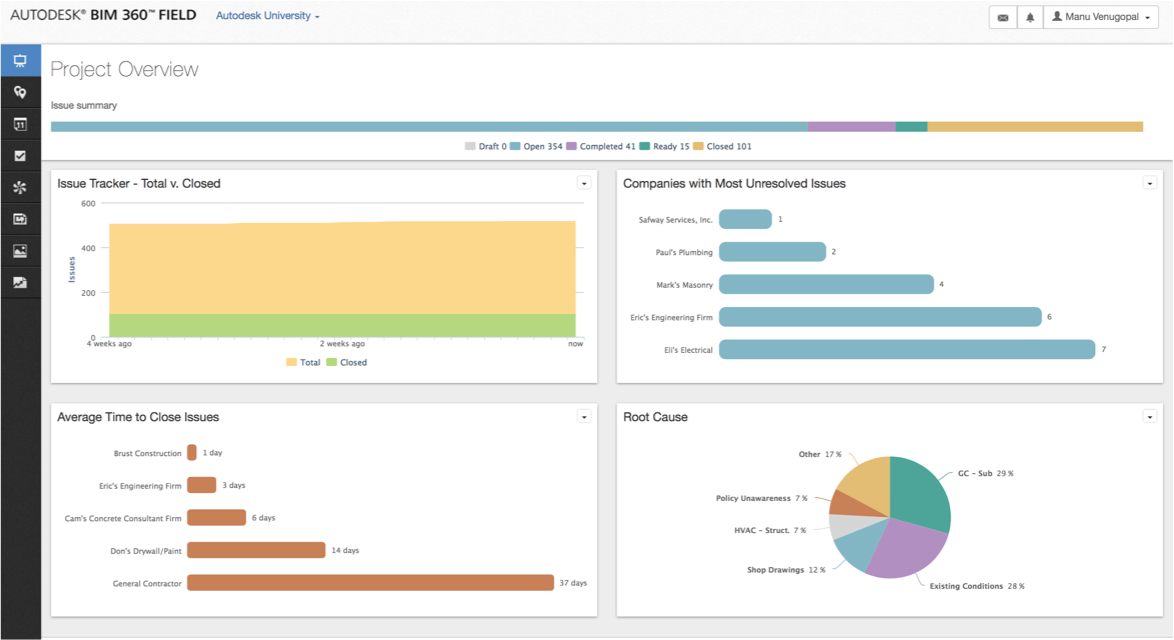Expand the Root Cause widget options dropdown
The image size is (1174, 640).
point(1149,417)
